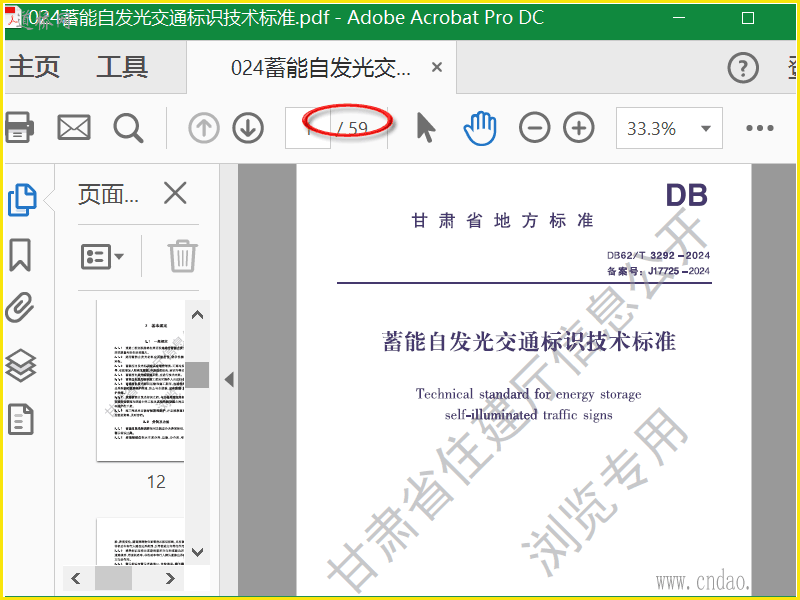The height and width of the screenshot is (600, 800).
Task: Click the delete pages trash icon
Action: tap(182, 256)
